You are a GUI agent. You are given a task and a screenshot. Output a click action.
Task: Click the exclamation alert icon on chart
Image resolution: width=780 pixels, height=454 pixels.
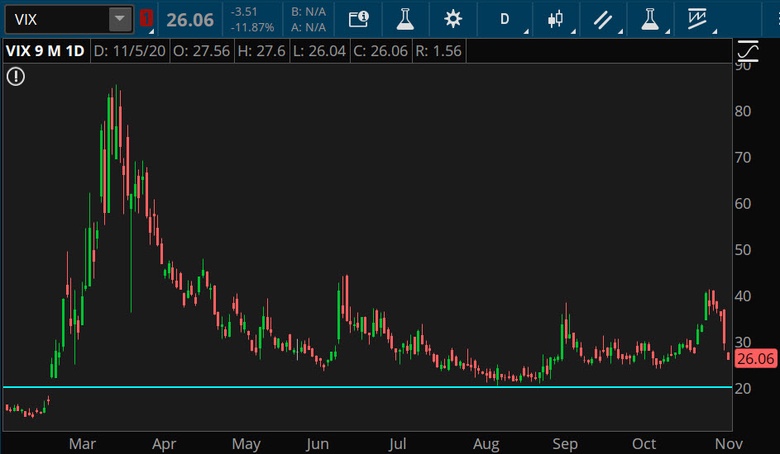[x=16, y=77]
